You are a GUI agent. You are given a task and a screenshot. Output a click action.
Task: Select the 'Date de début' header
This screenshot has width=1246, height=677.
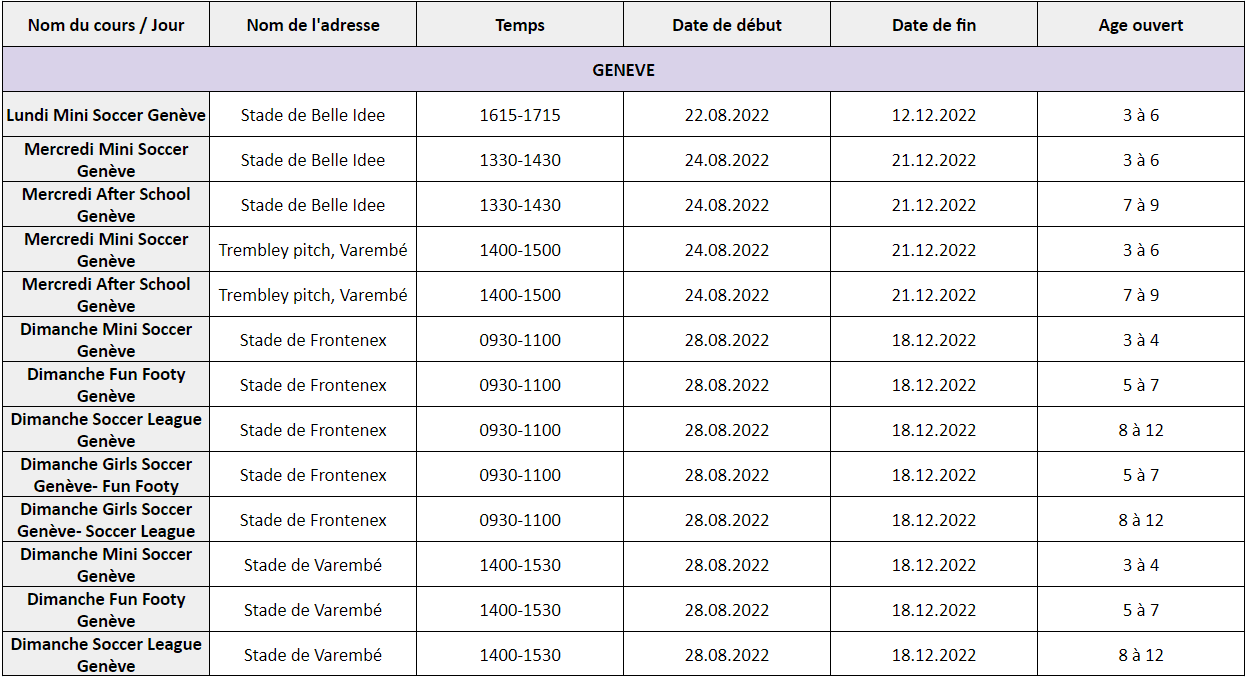pyautogui.click(x=727, y=25)
